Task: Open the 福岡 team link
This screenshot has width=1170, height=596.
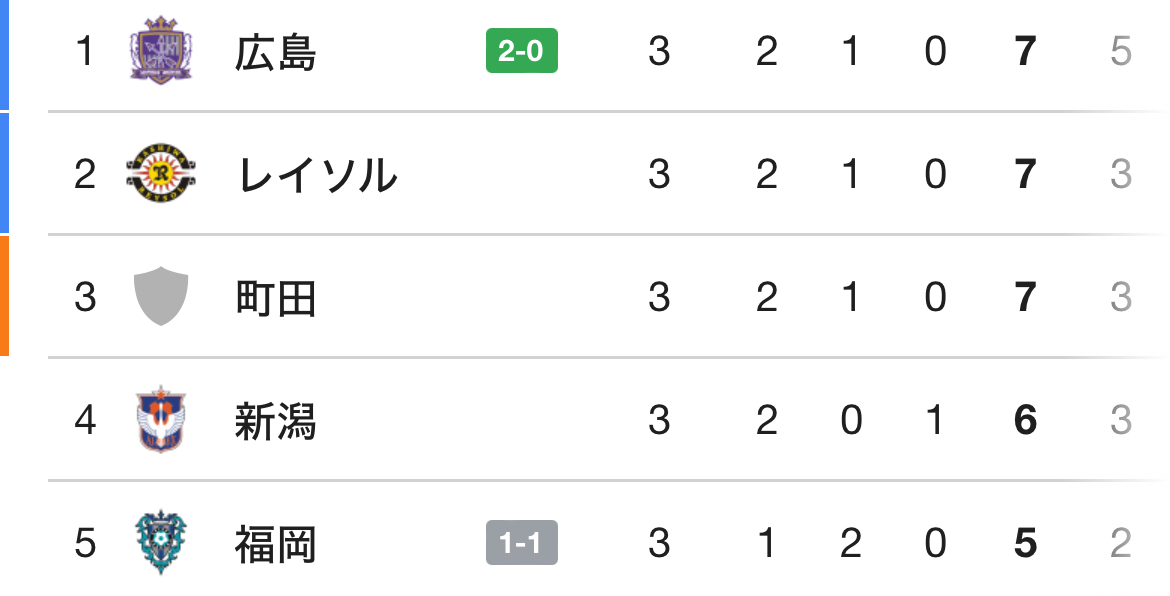Action: point(275,545)
